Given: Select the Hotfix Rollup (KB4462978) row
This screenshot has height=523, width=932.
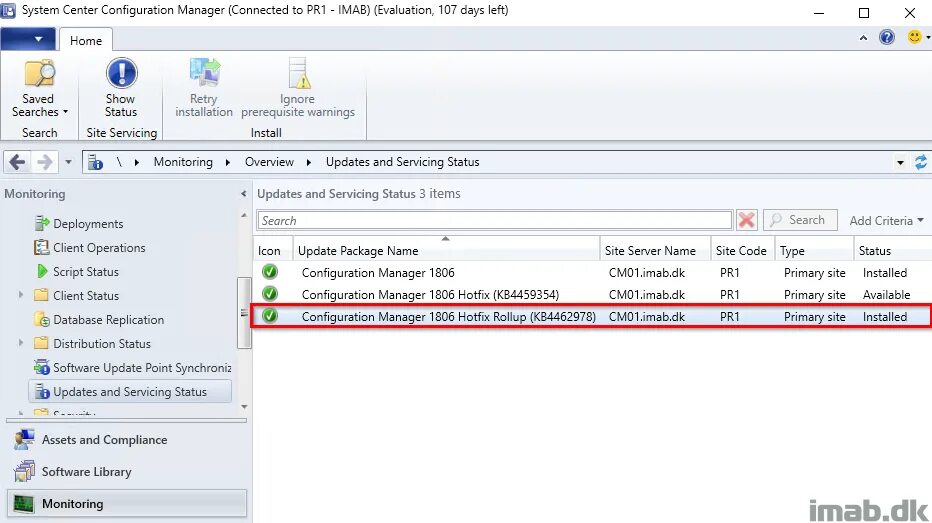Looking at the screenshot, I should 592,317.
